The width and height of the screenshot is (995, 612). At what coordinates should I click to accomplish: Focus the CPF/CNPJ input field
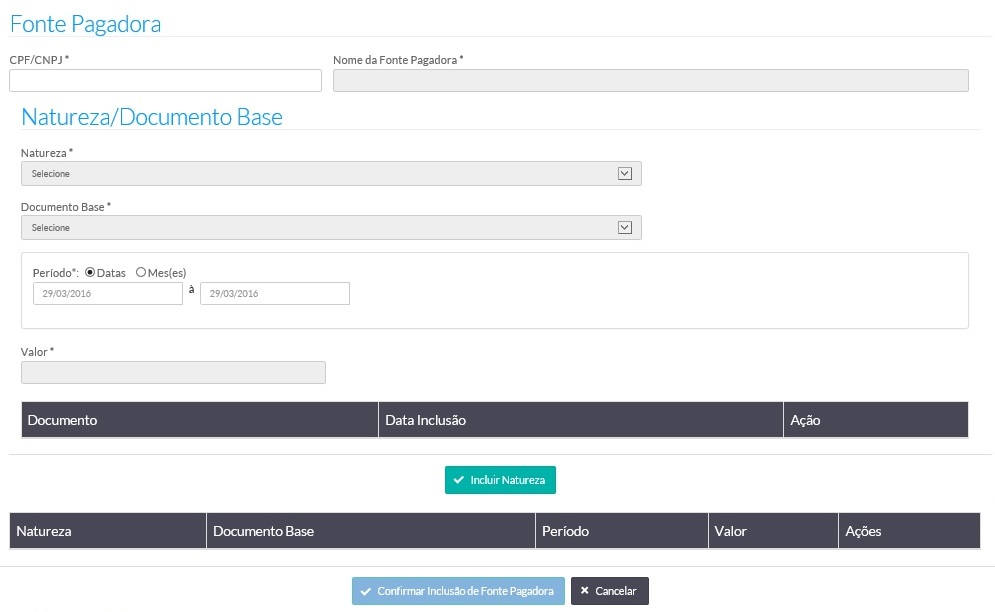(165, 81)
